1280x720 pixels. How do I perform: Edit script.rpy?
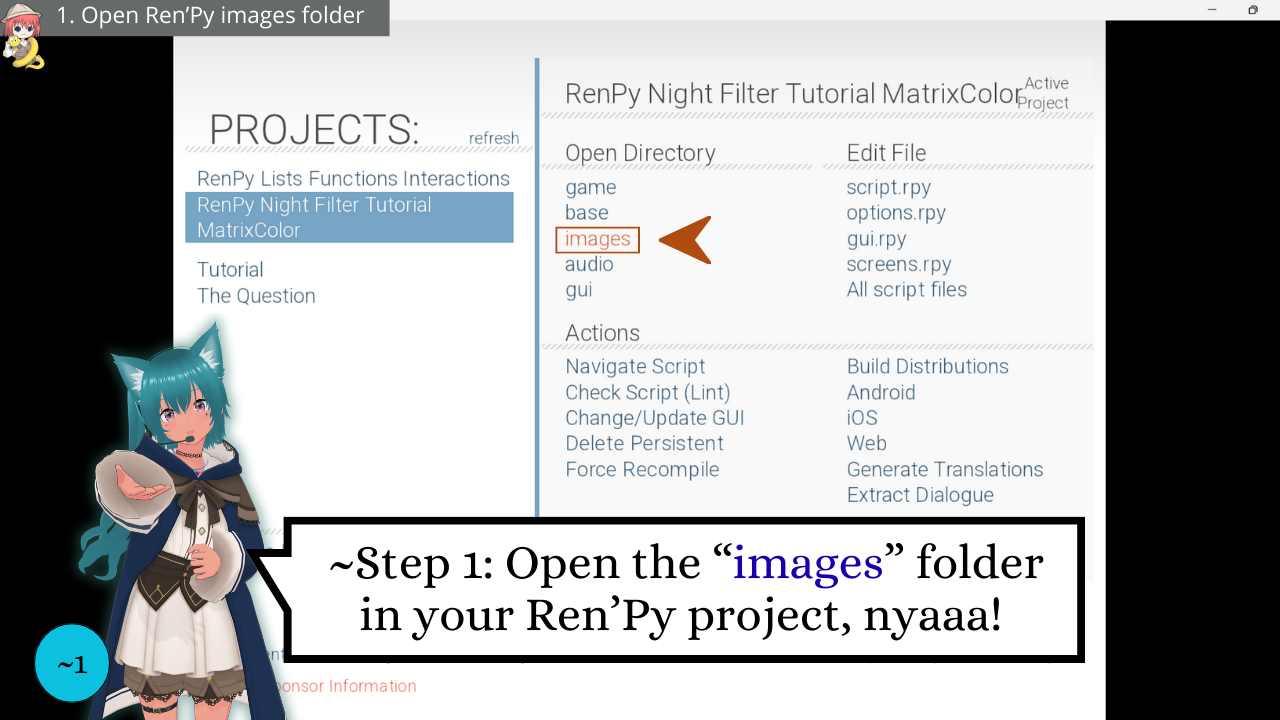(888, 187)
